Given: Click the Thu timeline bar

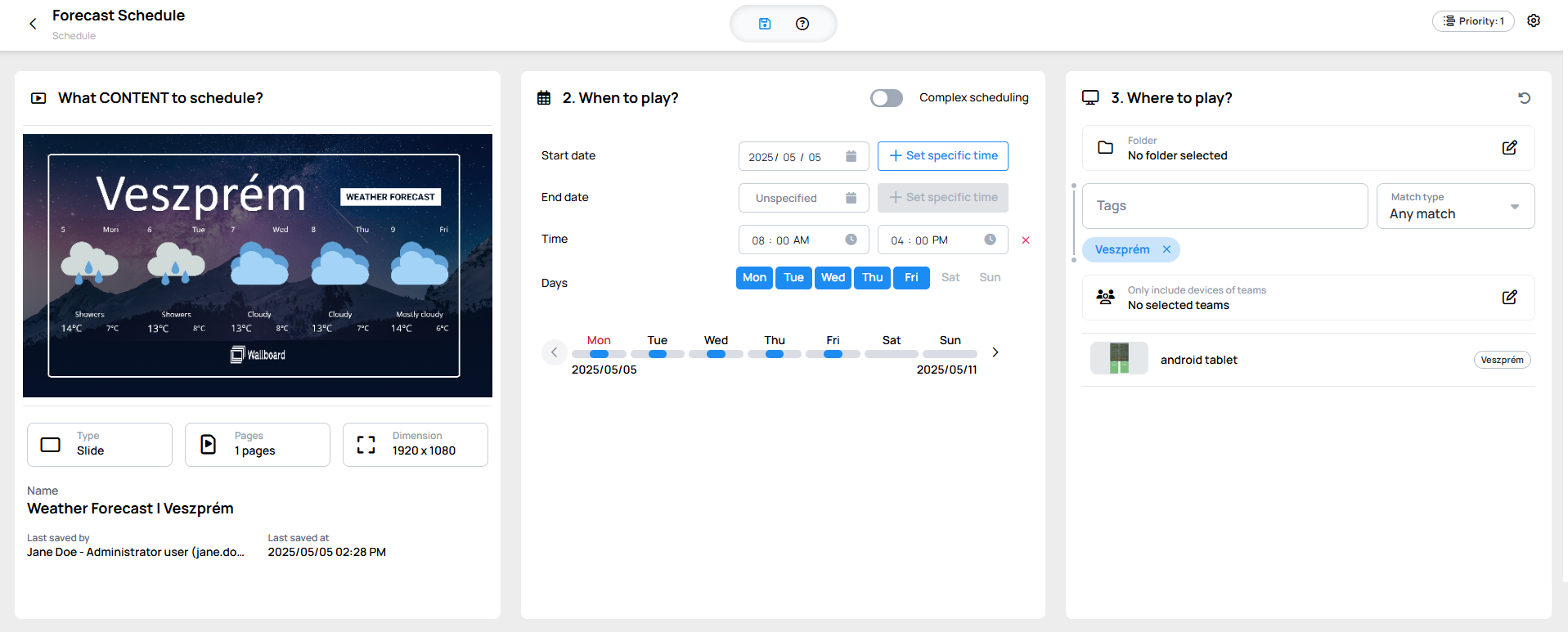Looking at the screenshot, I should point(775,354).
